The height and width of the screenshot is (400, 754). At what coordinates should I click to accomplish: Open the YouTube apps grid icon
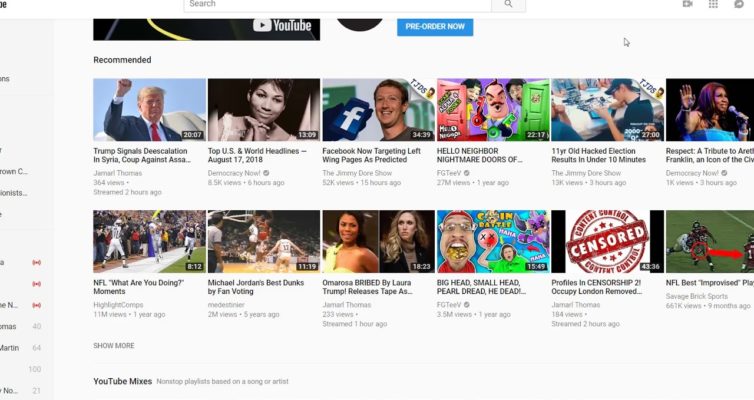(x=713, y=4)
